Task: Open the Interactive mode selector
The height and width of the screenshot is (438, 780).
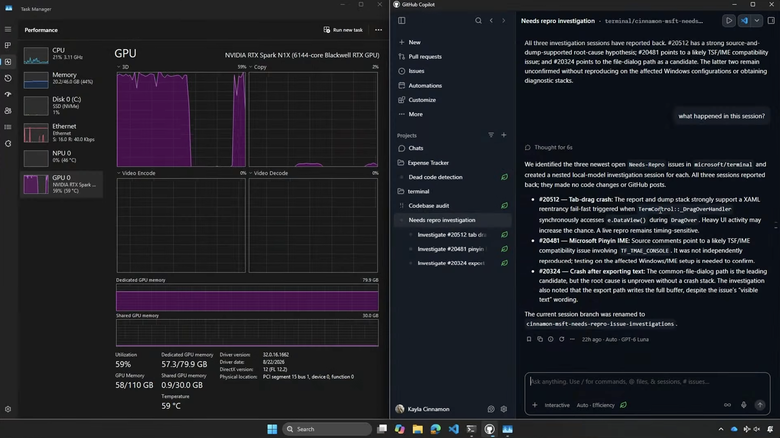Action: point(557,405)
